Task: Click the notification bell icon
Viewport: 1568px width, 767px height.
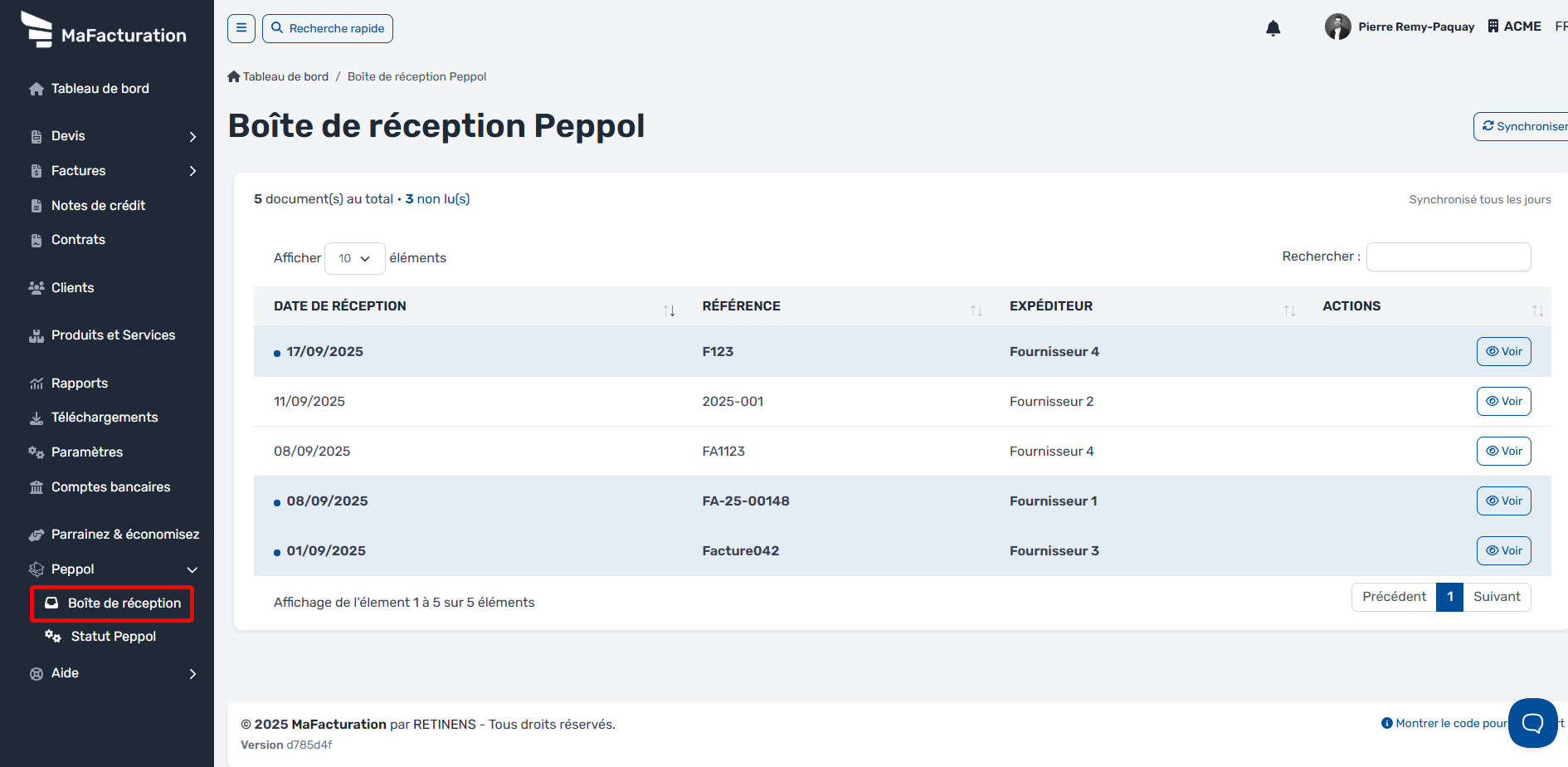Action: click(1273, 28)
